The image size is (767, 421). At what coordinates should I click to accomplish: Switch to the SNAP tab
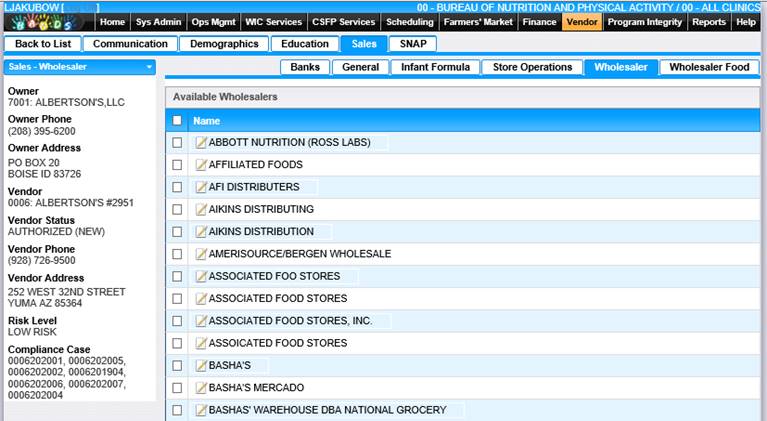[x=413, y=44]
